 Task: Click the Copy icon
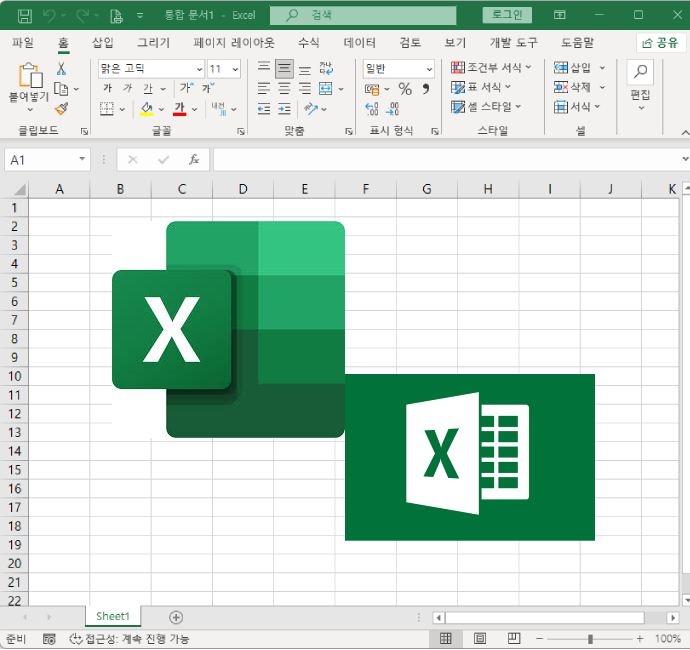(x=61, y=89)
